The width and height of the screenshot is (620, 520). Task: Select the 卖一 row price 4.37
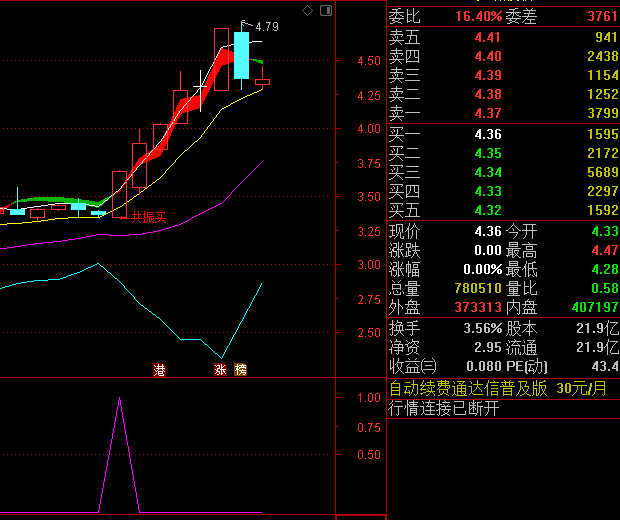[x=488, y=113]
